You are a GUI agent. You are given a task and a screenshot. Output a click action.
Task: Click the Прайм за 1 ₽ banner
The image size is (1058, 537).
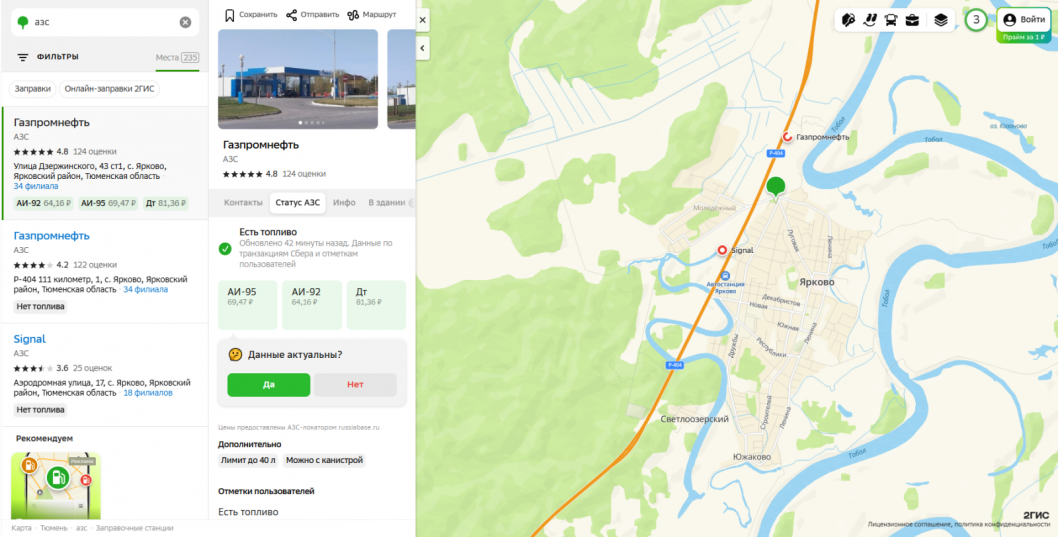pyautogui.click(x=1024, y=38)
